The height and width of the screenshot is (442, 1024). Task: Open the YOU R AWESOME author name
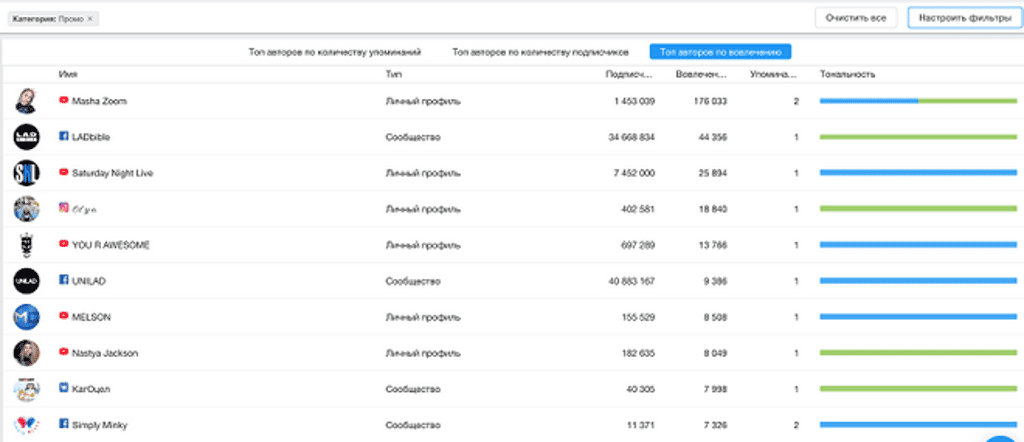tap(110, 245)
